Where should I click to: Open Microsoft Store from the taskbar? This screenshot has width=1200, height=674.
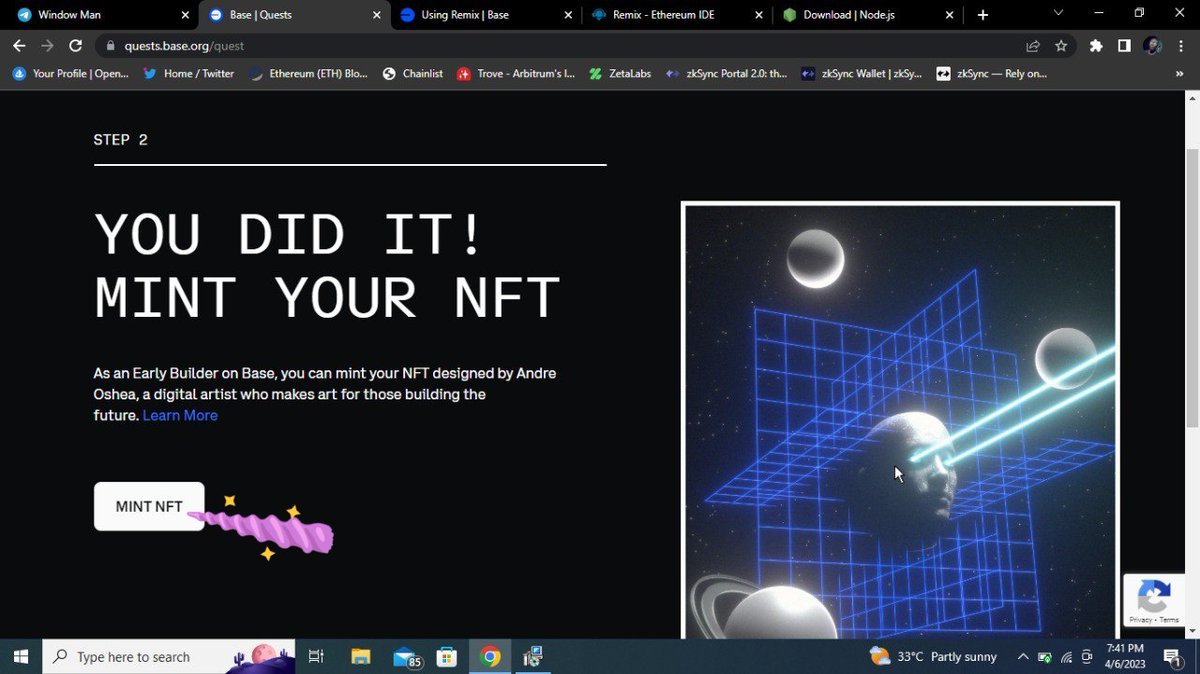pos(447,656)
